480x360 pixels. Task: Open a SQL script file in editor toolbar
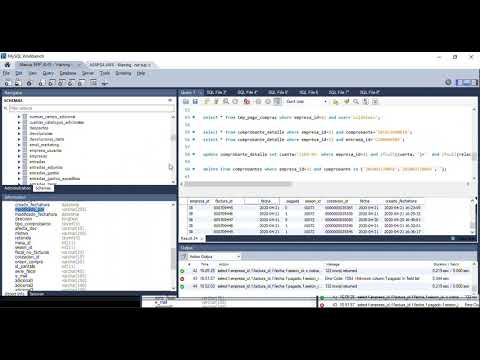(186, 101)
